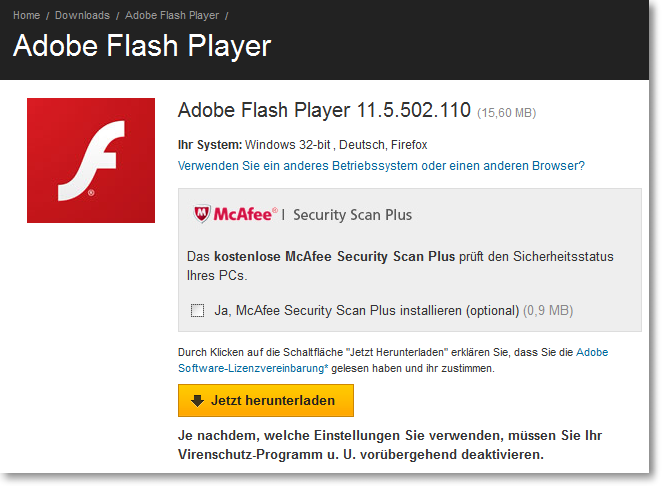Click the large Adobe Flash Player page title
The width and height of the screenshot is (663, 486).
tap(142, 46)
